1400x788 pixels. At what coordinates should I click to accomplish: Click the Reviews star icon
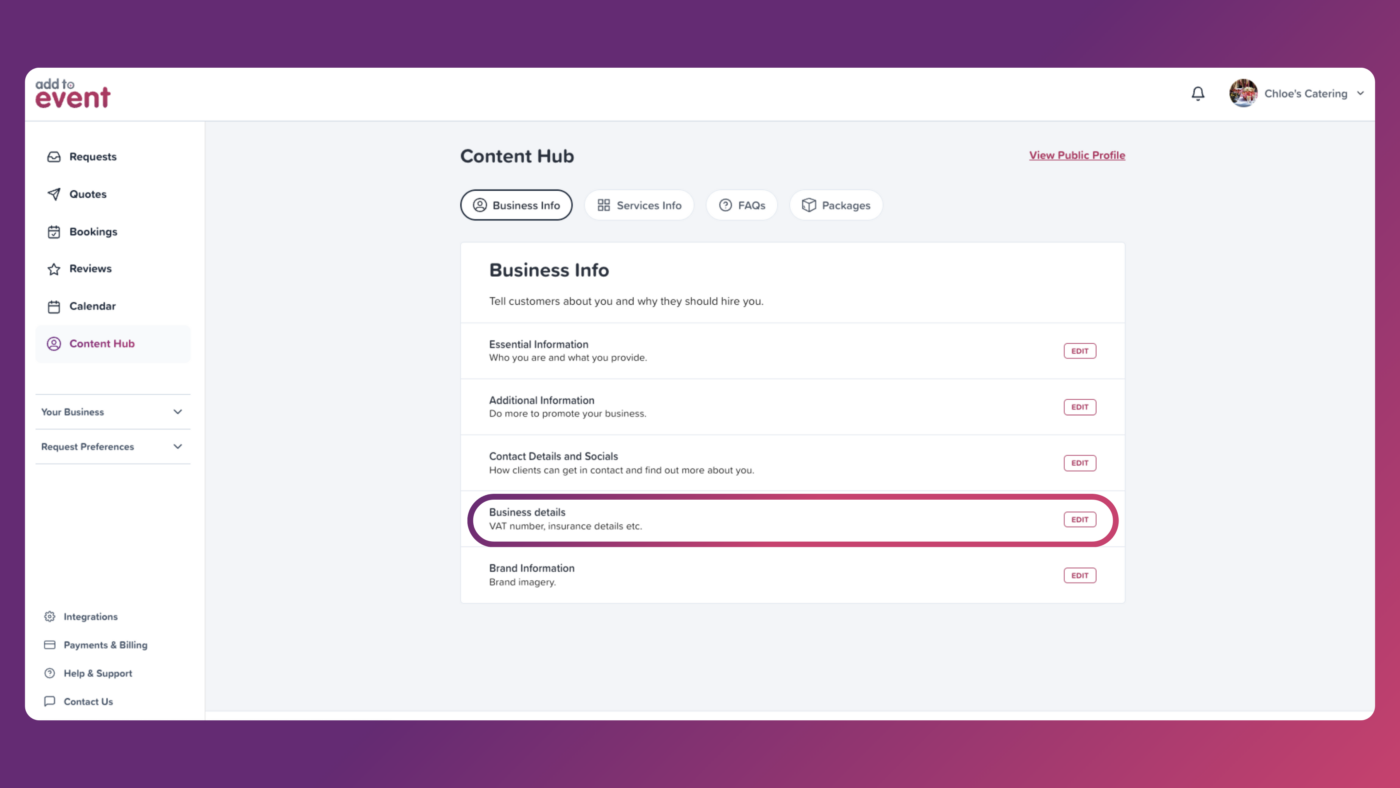54,269
